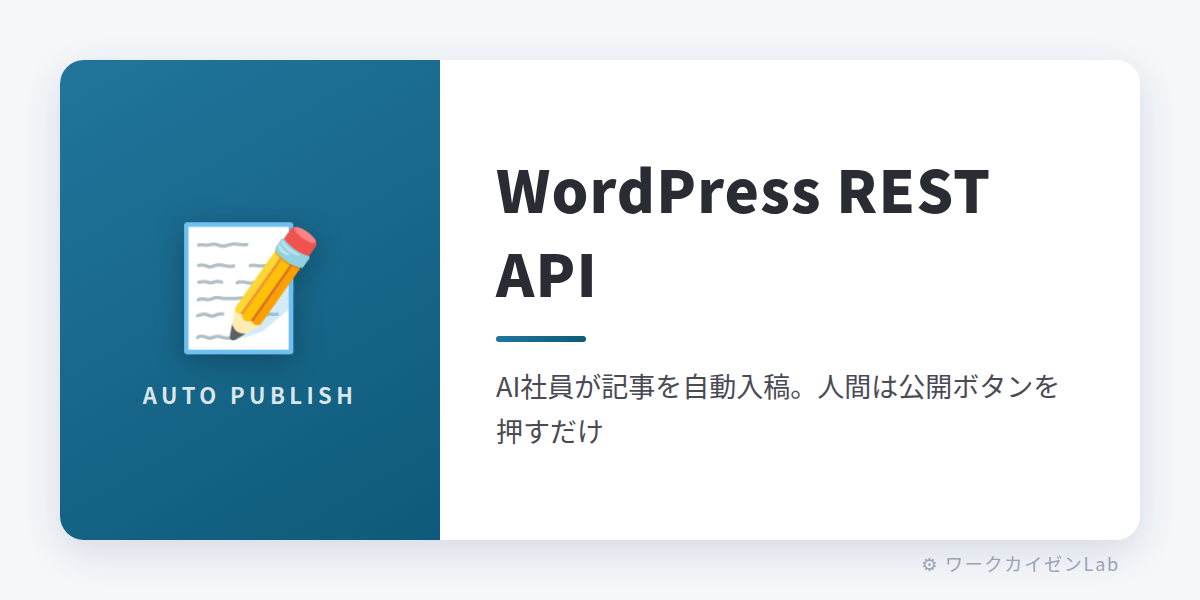Click the gear icon beside ワークカイゼンLab
Screen dimensions: 1200x600
coord(929,564)
